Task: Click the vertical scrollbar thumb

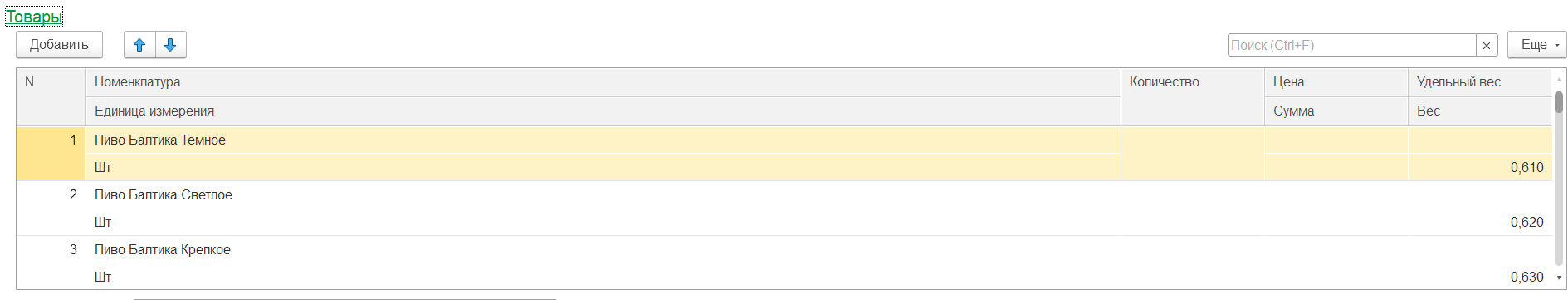Action: (x=1559, y=102)
